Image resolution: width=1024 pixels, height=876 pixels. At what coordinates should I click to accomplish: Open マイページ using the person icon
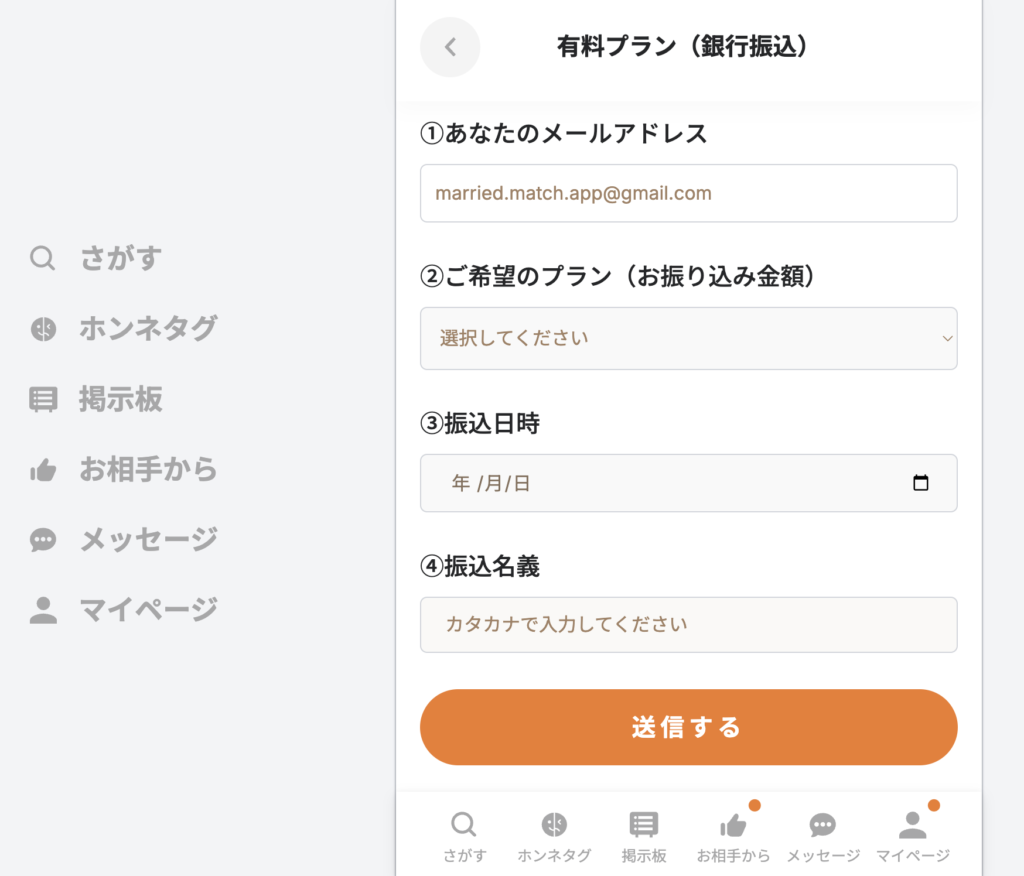[x=911, y=826]
